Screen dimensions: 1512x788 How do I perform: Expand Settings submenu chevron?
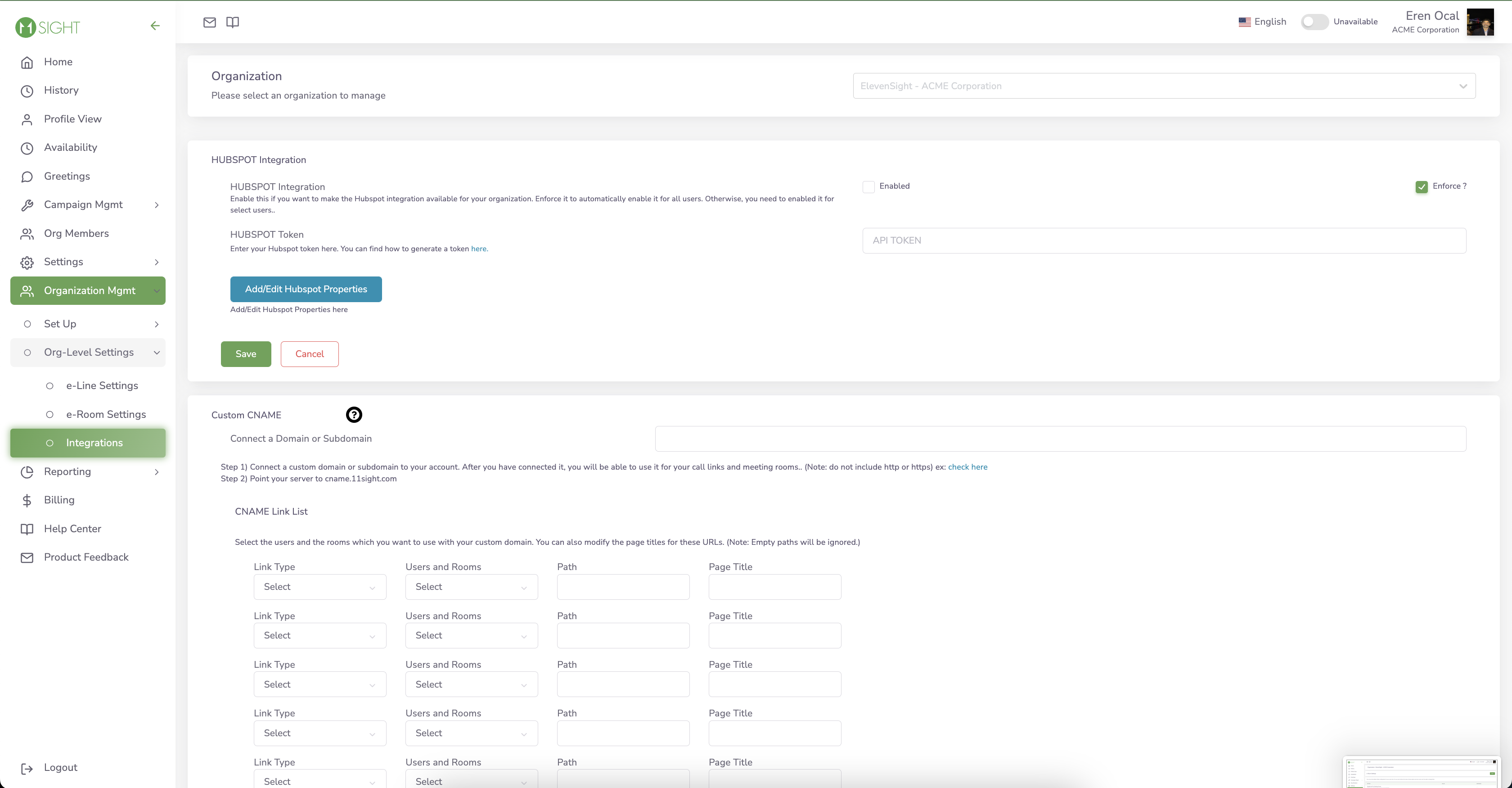pyautogui.click(x=157, y=262)
